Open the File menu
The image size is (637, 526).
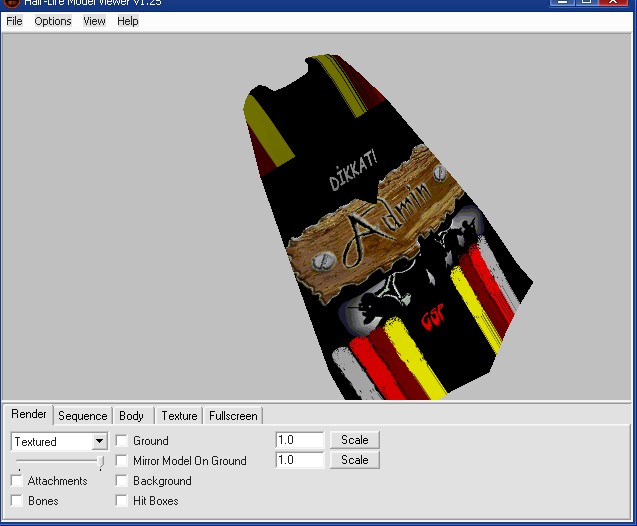[14, 21]
